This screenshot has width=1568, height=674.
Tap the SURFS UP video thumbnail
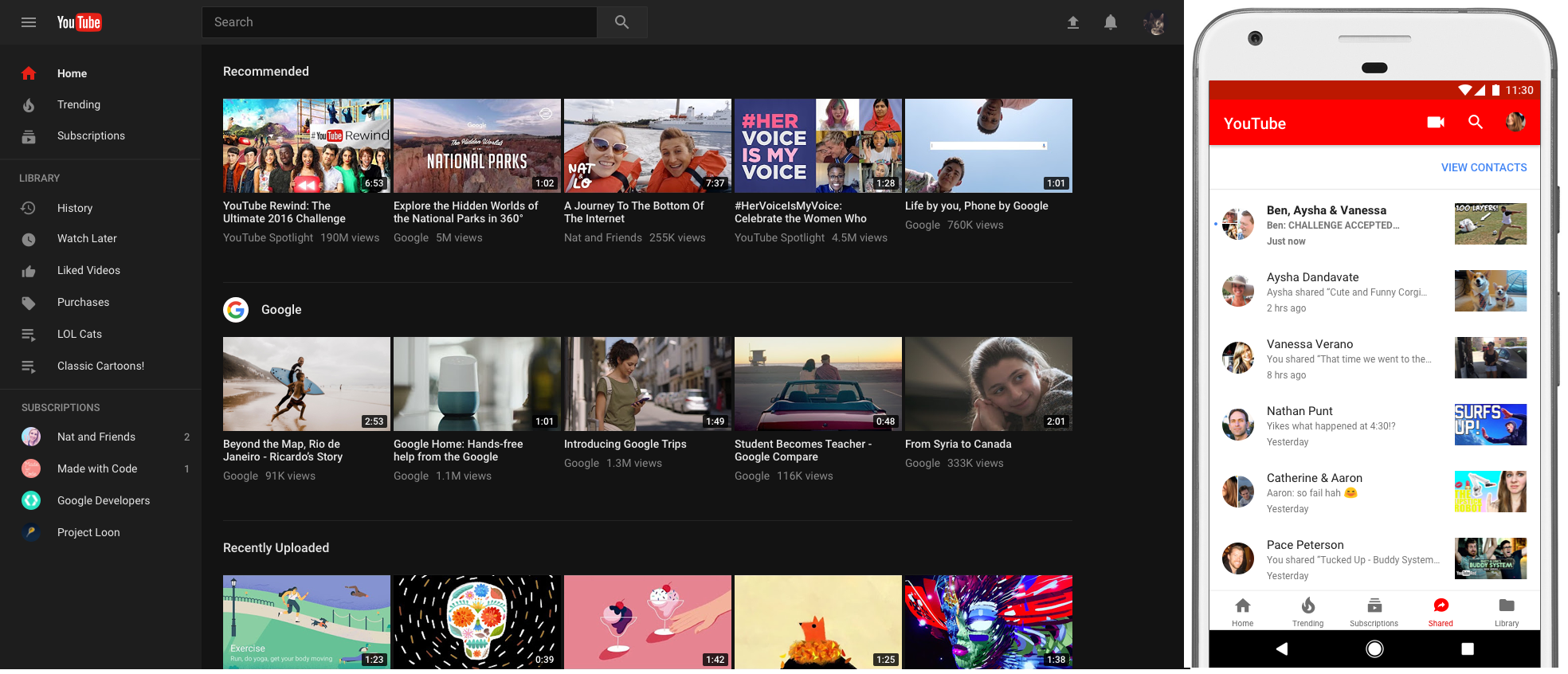tap(1491, 425)
